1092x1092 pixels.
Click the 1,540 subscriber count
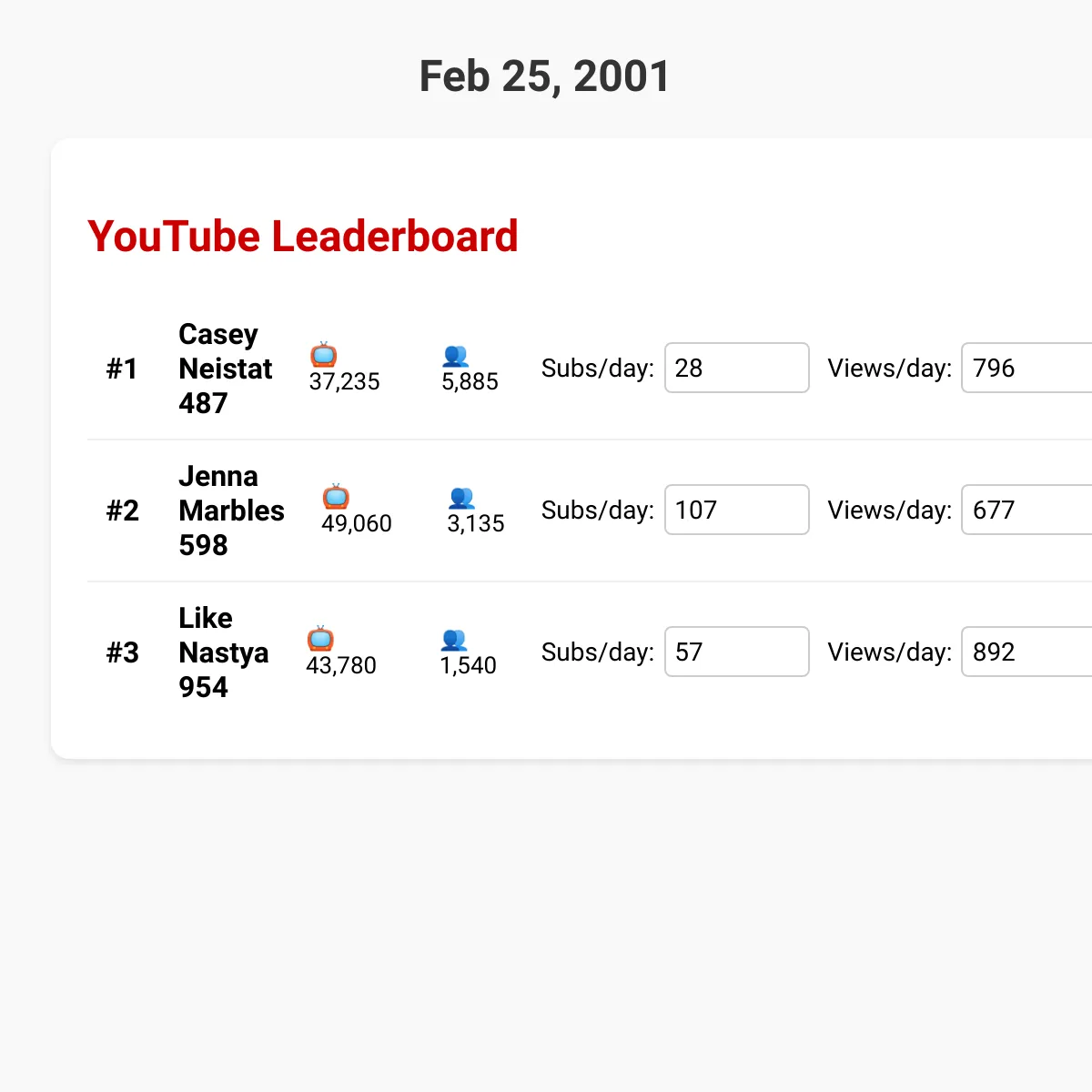pyautogui.click(x=469, y=665)
